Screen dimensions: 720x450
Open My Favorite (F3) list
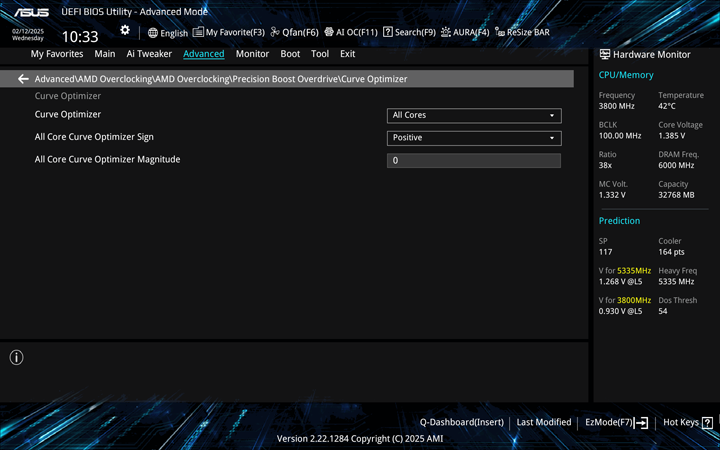pos(229,32)
